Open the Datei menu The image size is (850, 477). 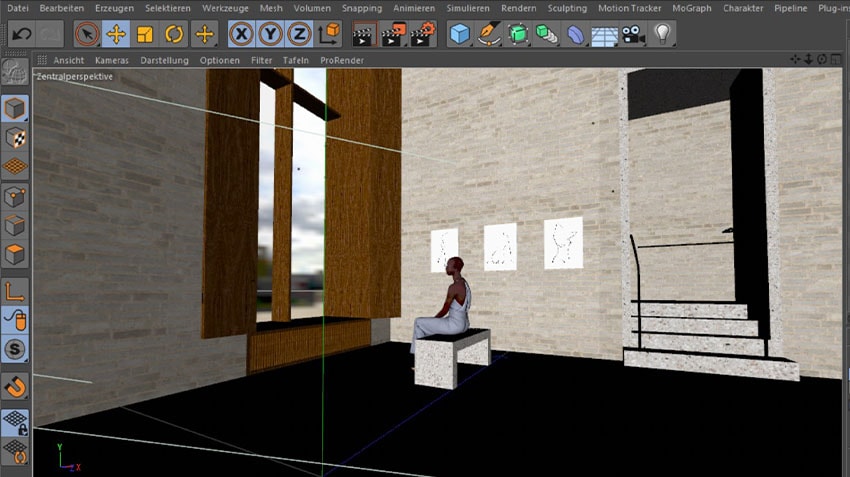point(18,8)
